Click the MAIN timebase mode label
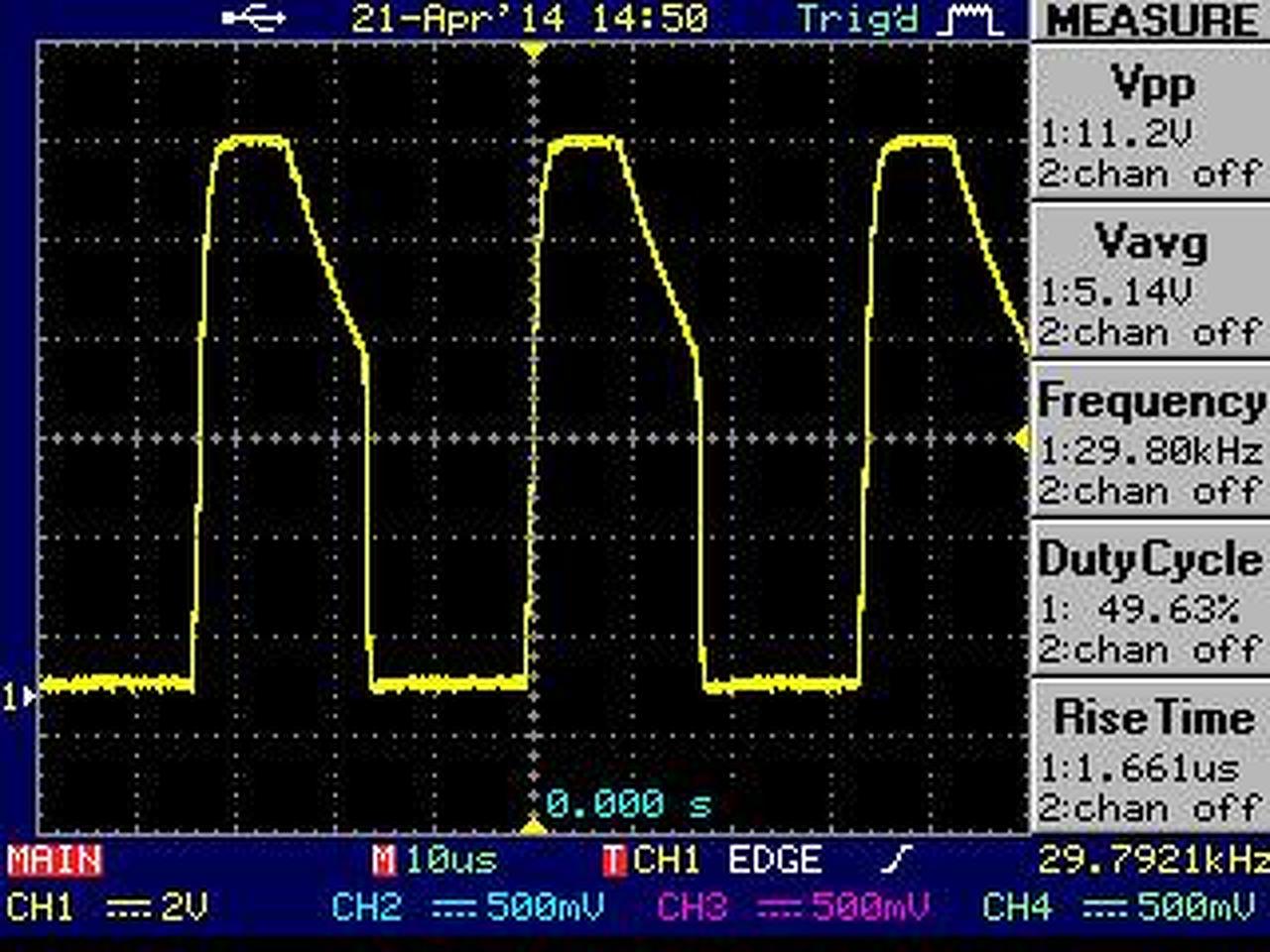The height and width of the screenshot is (952, 1270). (55, 860)
